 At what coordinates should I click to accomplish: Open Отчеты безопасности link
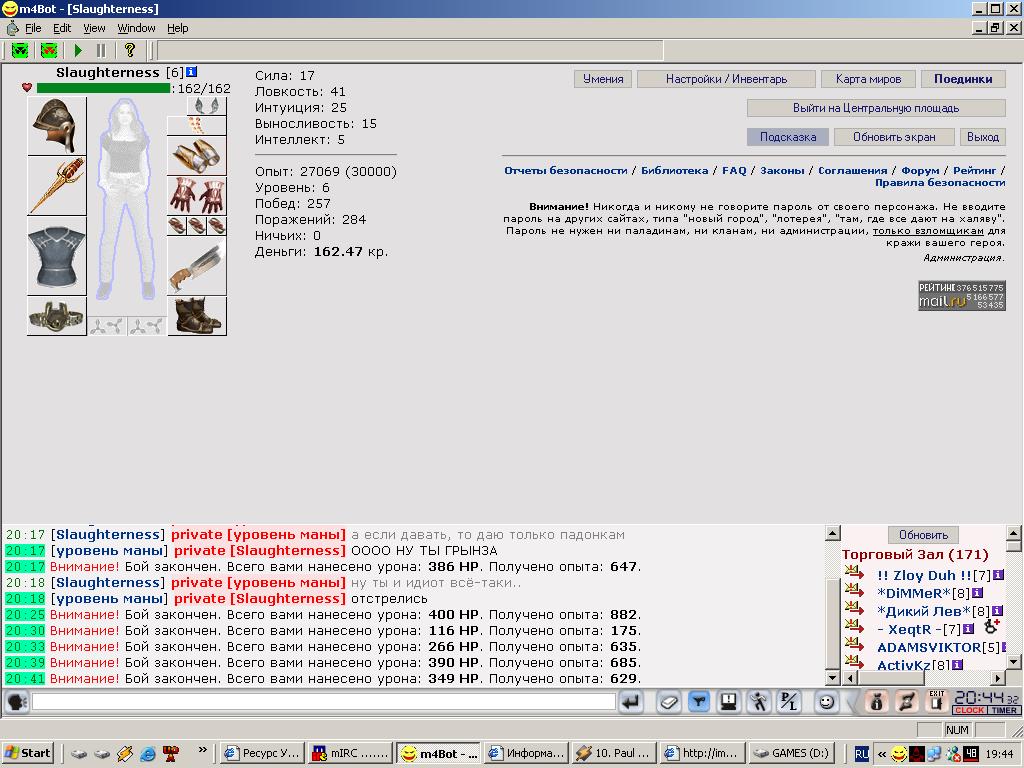tap(566, 170)
